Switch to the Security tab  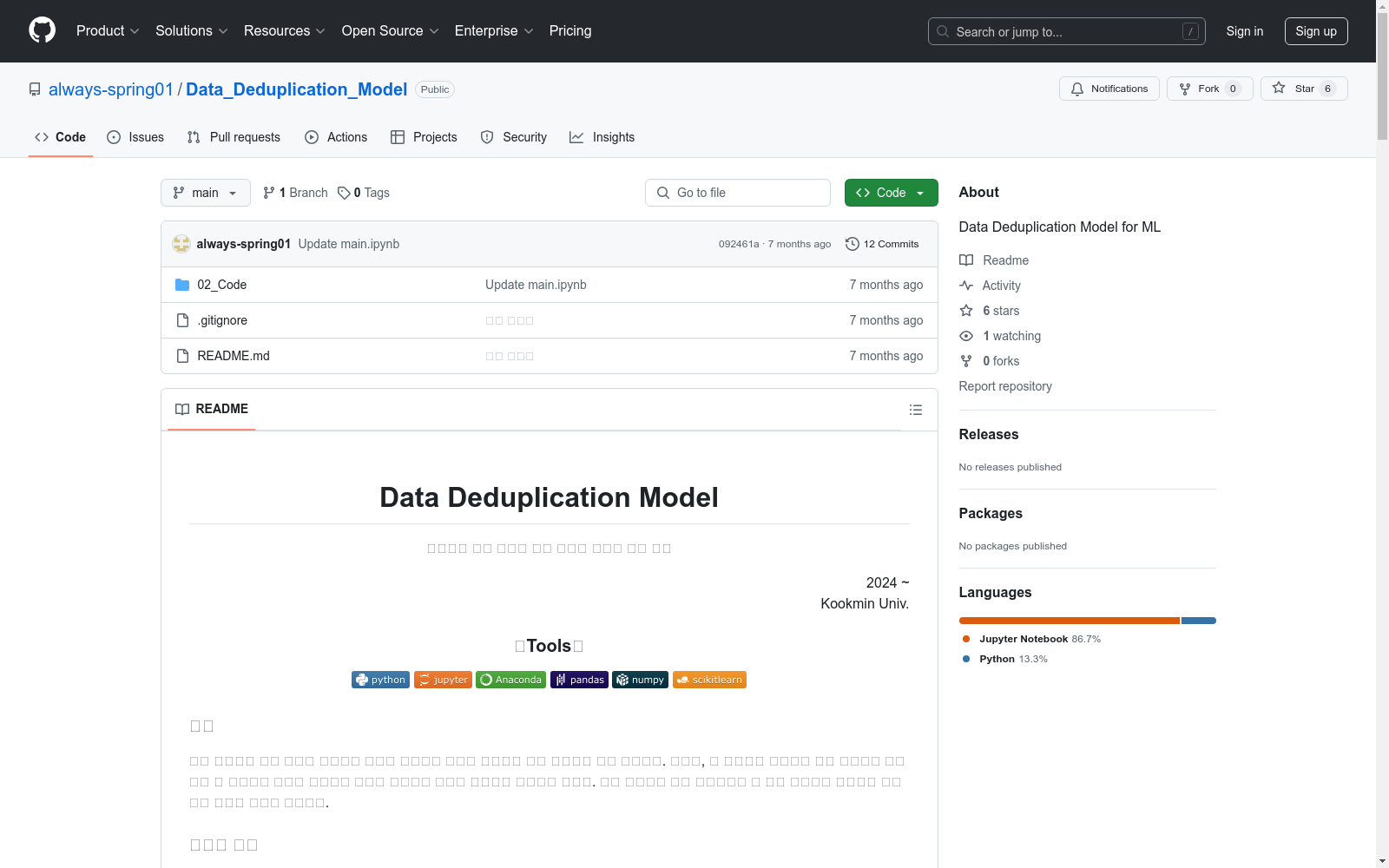click(514, 137)
